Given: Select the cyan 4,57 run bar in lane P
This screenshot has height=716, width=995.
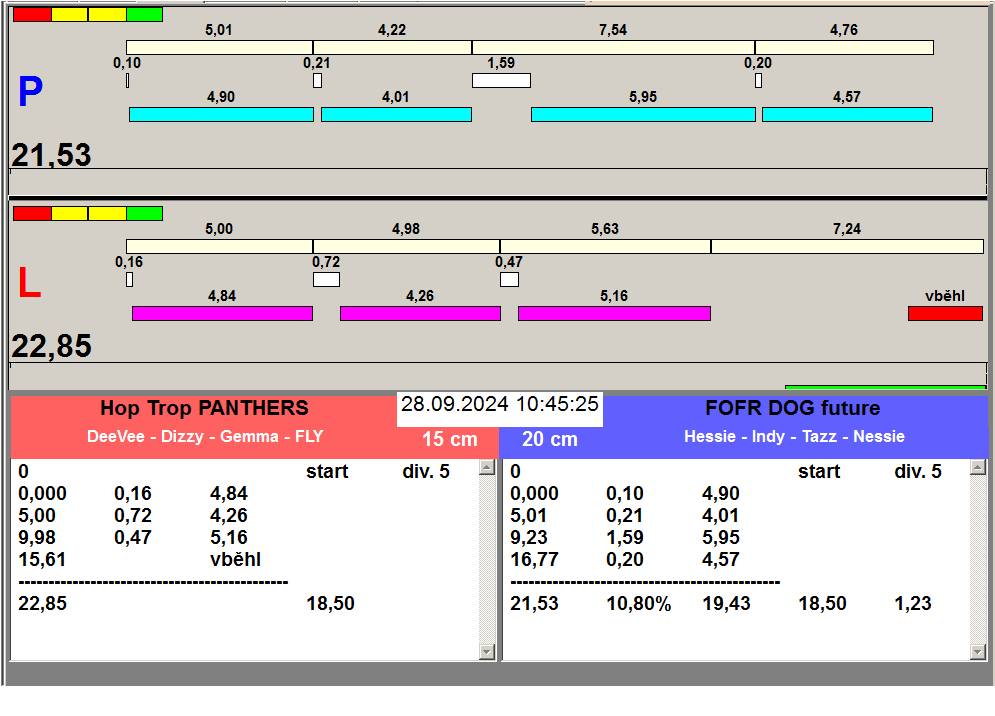Looking at the screenshot, I should coord(847,114).
